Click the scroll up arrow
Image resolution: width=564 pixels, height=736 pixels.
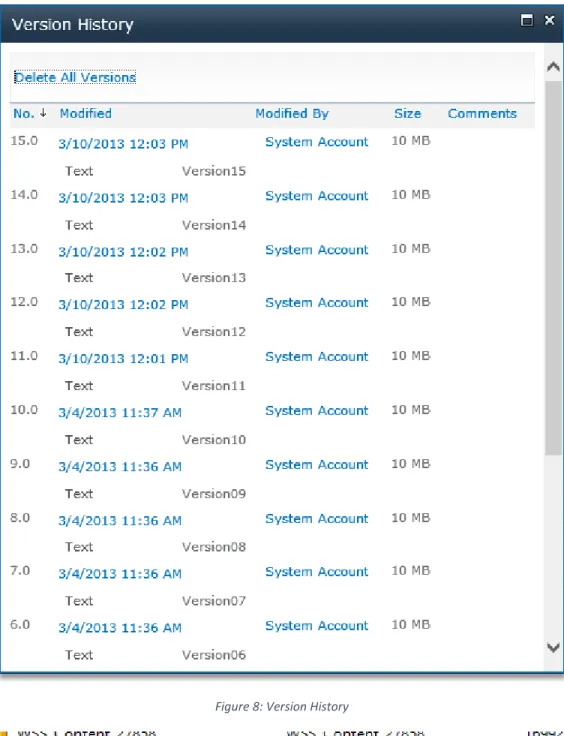coord(553,67)
